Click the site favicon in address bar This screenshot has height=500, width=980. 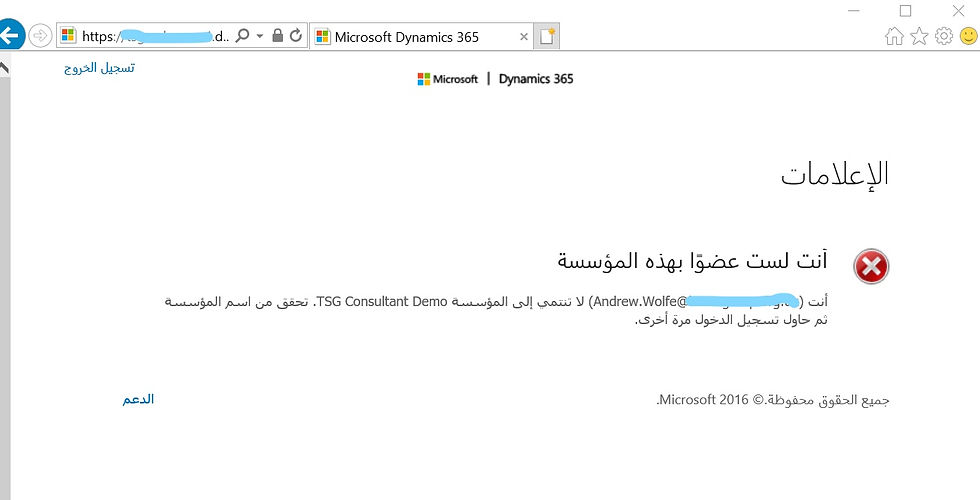pyautogui.click(x=68, y=36)
